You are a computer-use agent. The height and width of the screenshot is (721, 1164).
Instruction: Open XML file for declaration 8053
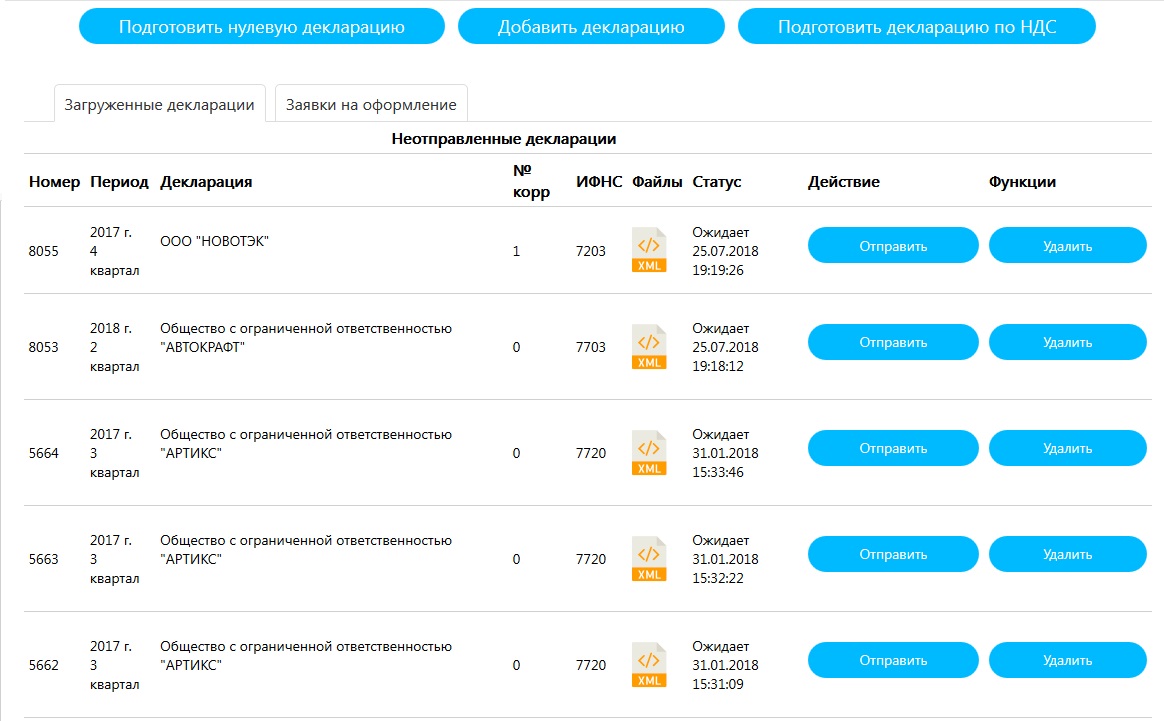pyautogui.click(x=649, y=347)
